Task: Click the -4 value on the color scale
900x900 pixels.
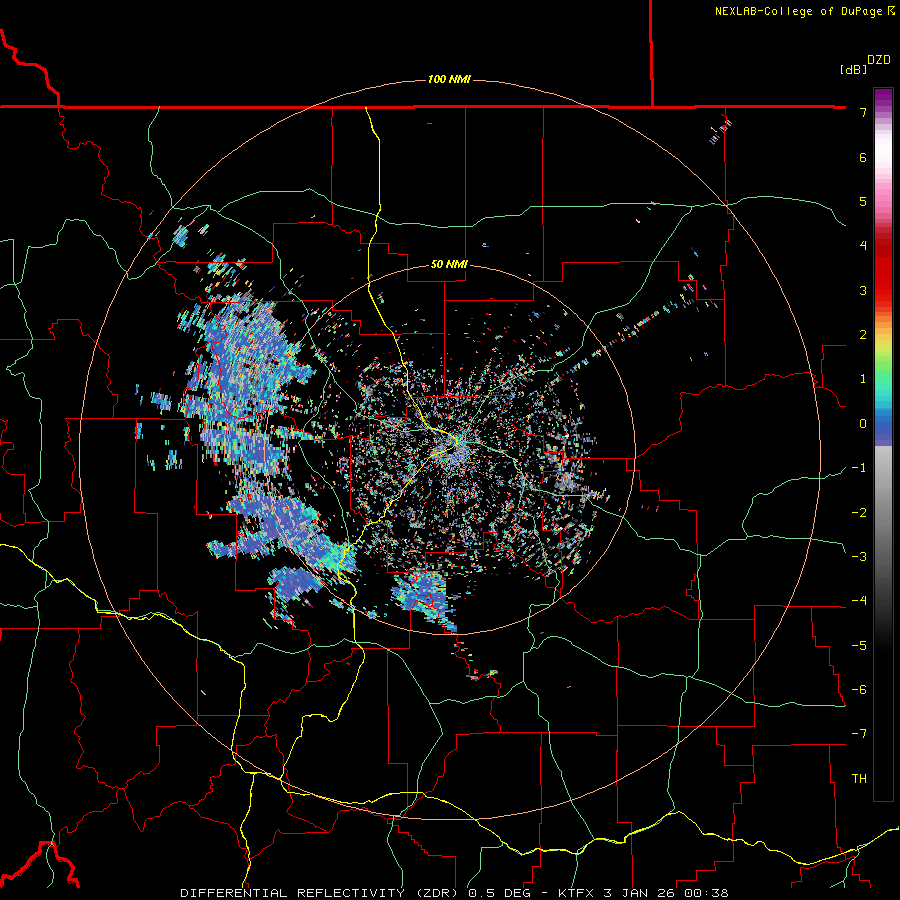Action: tap(859, 601)
